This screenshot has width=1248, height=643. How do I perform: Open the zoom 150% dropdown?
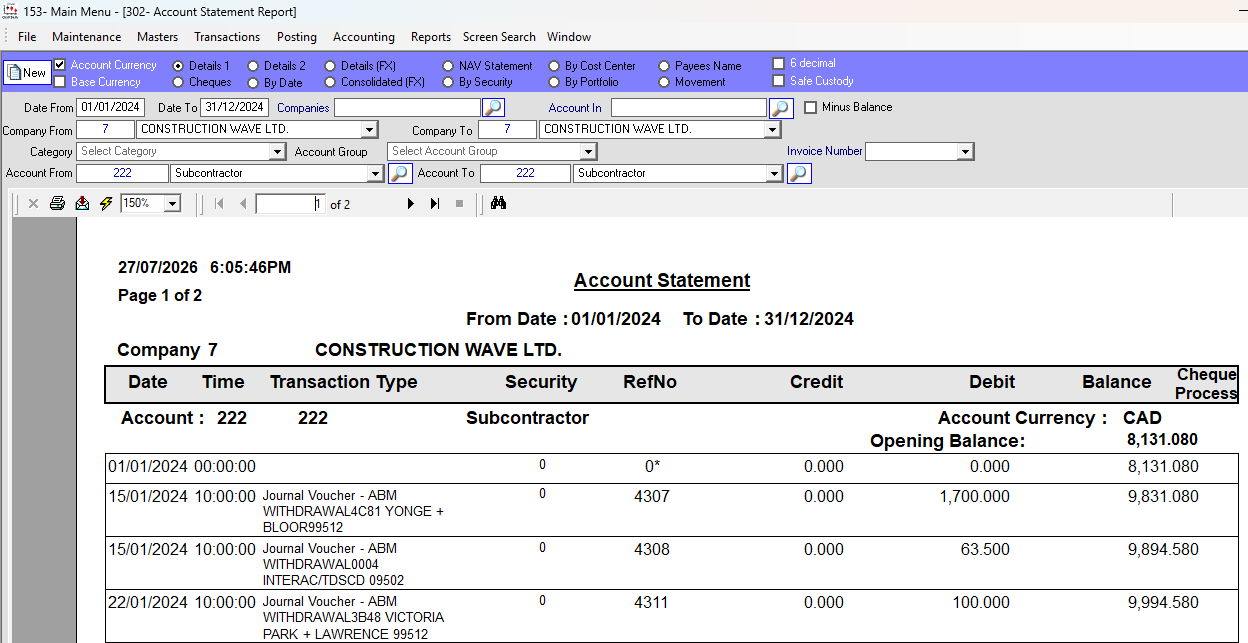(x=172, y=204)
